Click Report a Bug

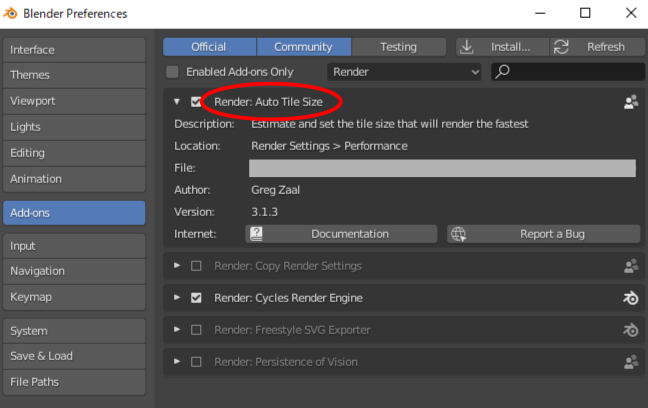(543, 234)
